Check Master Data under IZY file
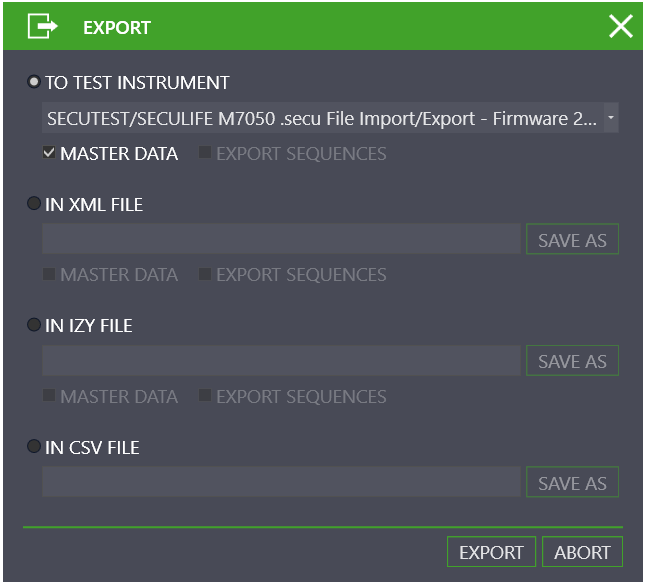Screen dimensions: 645x584 49,396
